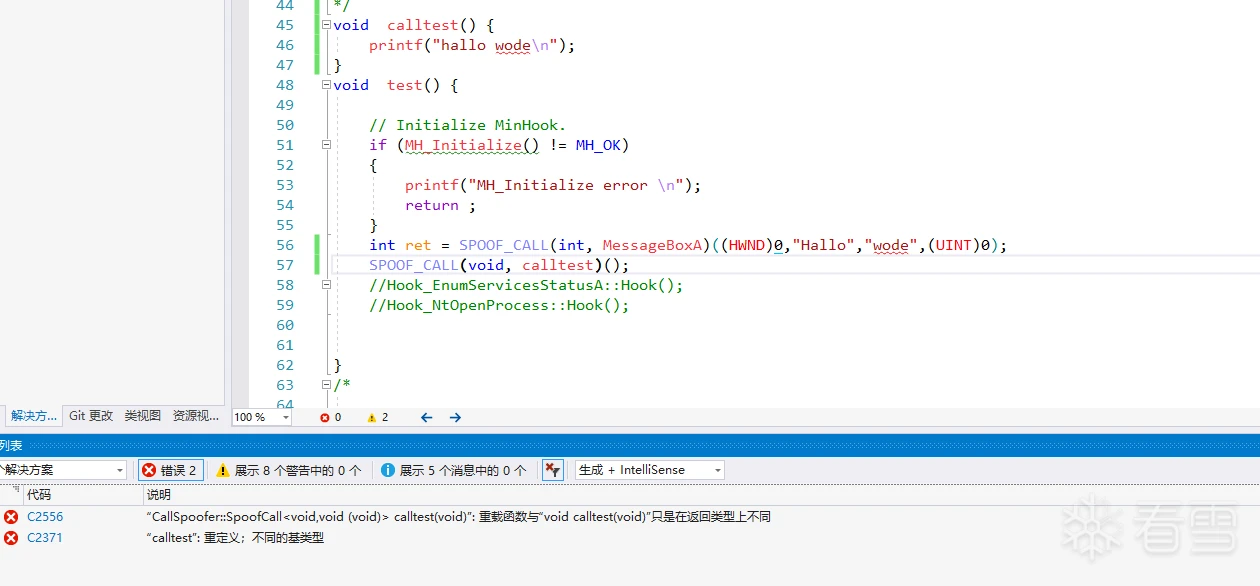Open error code C2371 link

pyautogui.click(x=45, y=538)
